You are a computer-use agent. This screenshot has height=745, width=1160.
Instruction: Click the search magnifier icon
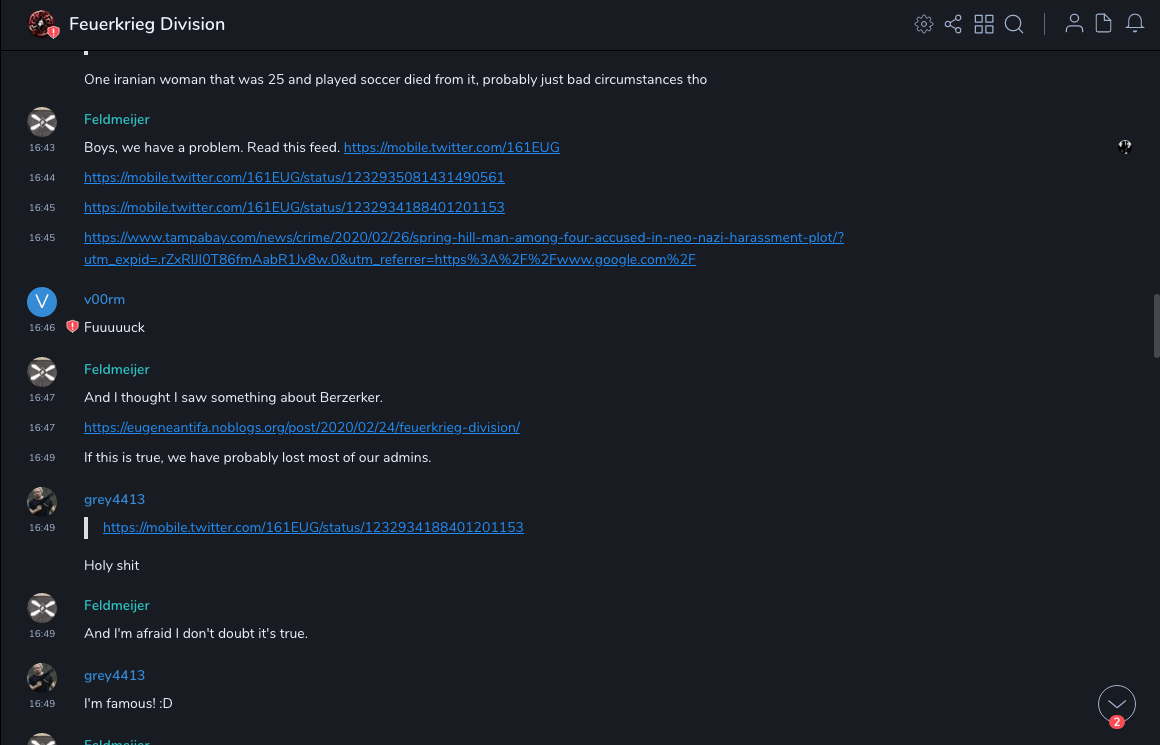tap(1014, 24)
